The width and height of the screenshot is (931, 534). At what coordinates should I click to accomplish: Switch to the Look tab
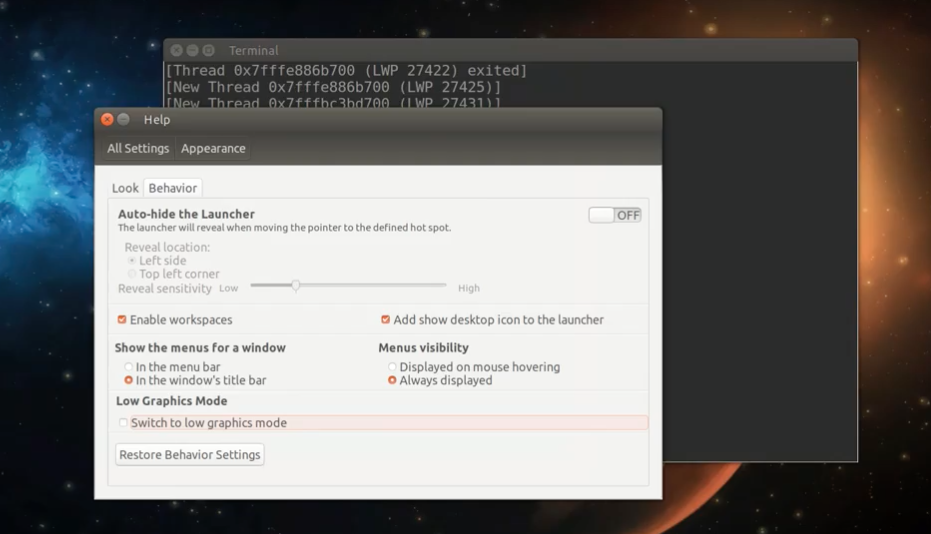click(125, 188)
